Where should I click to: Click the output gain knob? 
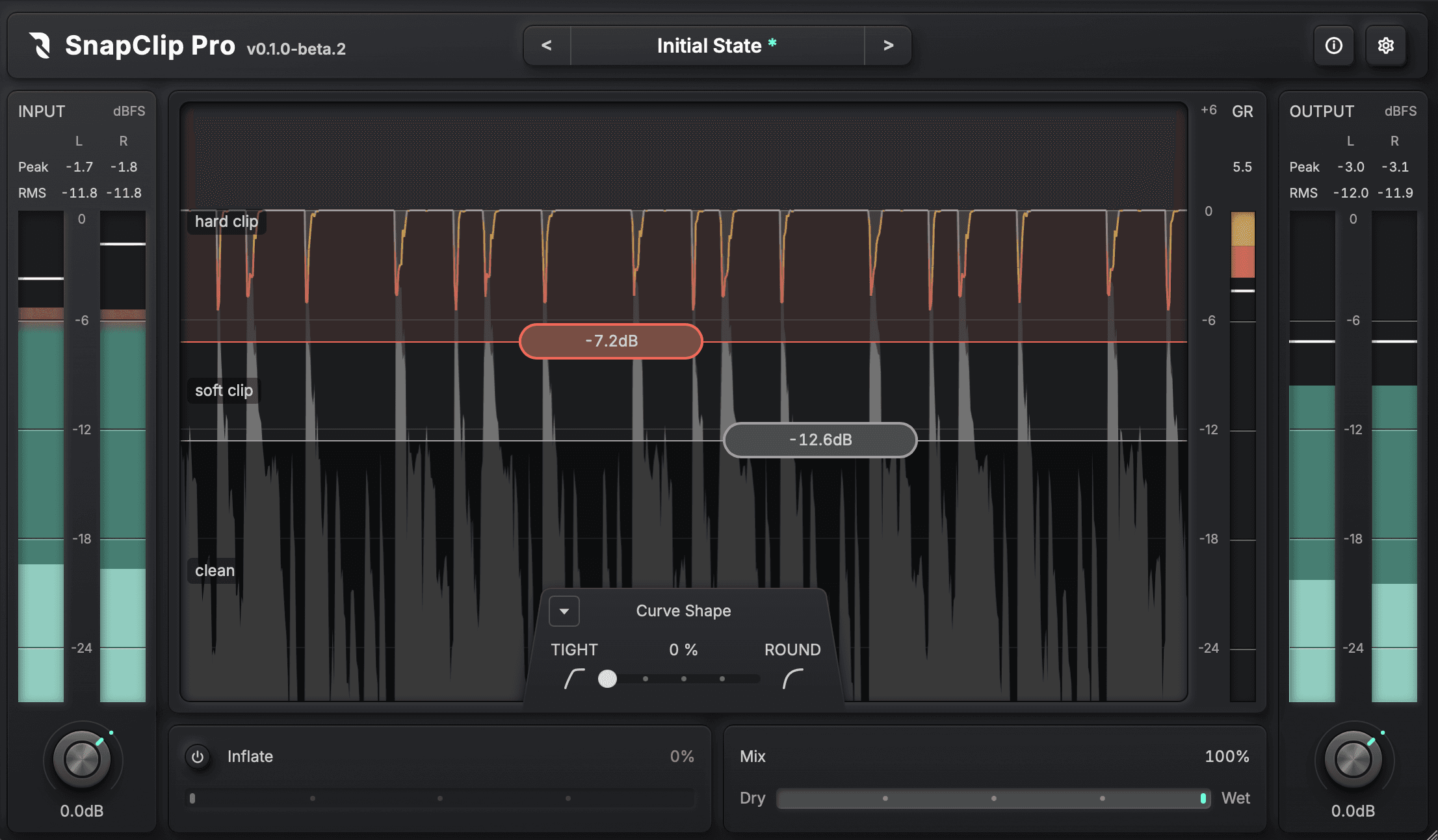(1353, 759)
